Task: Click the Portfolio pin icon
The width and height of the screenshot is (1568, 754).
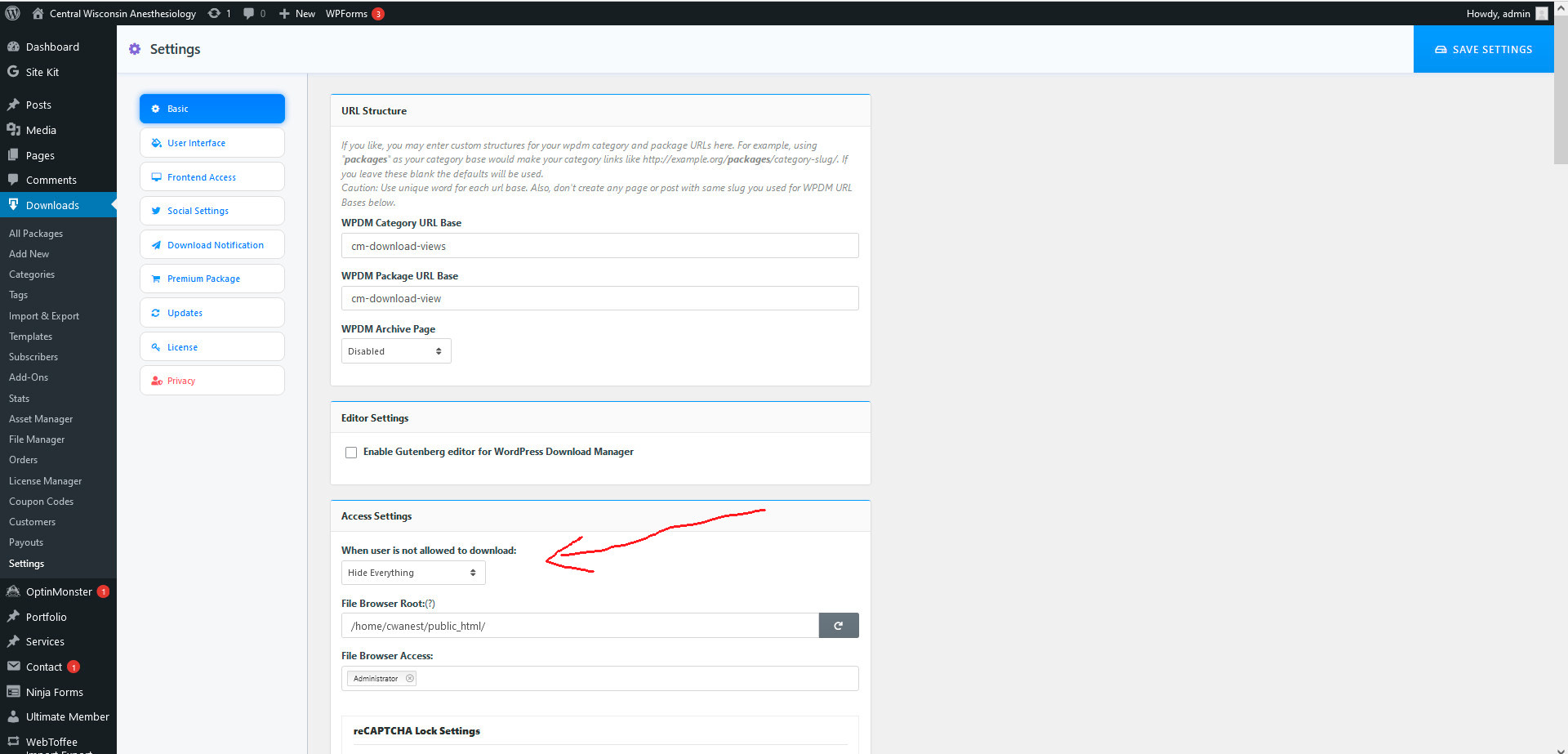Action: click(x=13, y=617)
